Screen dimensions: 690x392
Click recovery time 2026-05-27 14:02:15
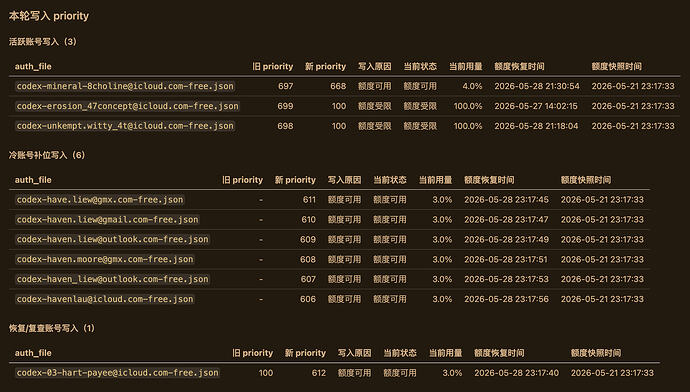tap(536, 106)
